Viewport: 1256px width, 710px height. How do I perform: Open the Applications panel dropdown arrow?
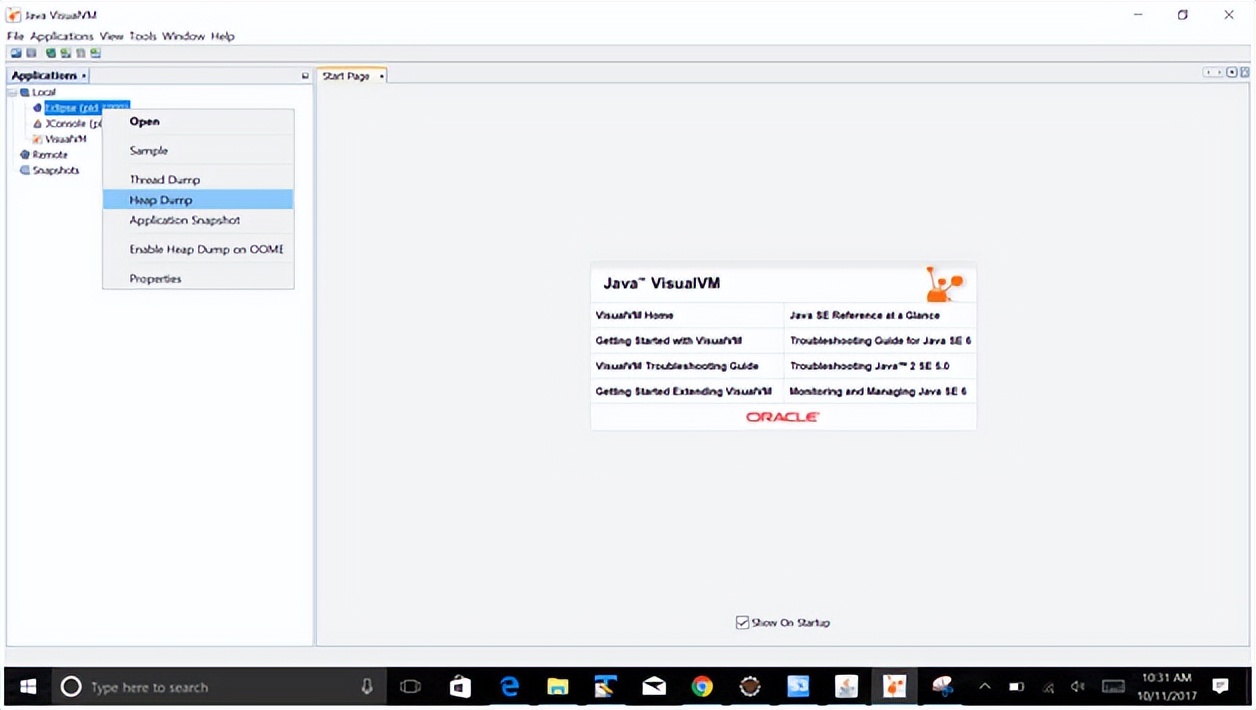tap(84, 76)
